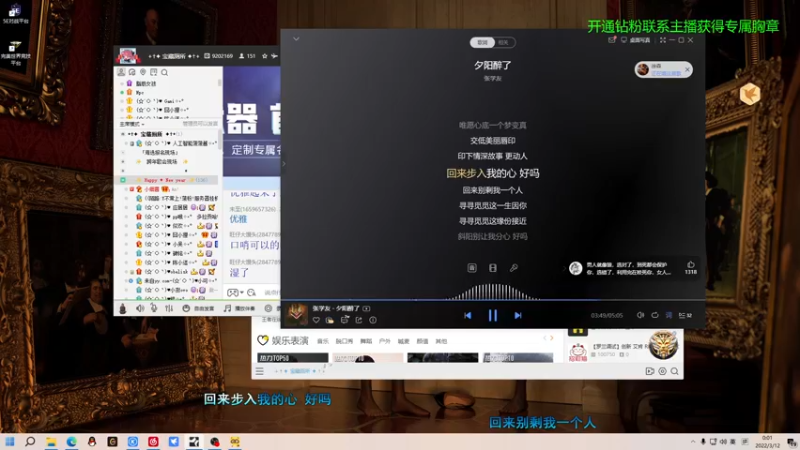Select the 音乐 category tab
This screenshot has width=800, height=450.
pyautogui.click(x=322, y=341)
